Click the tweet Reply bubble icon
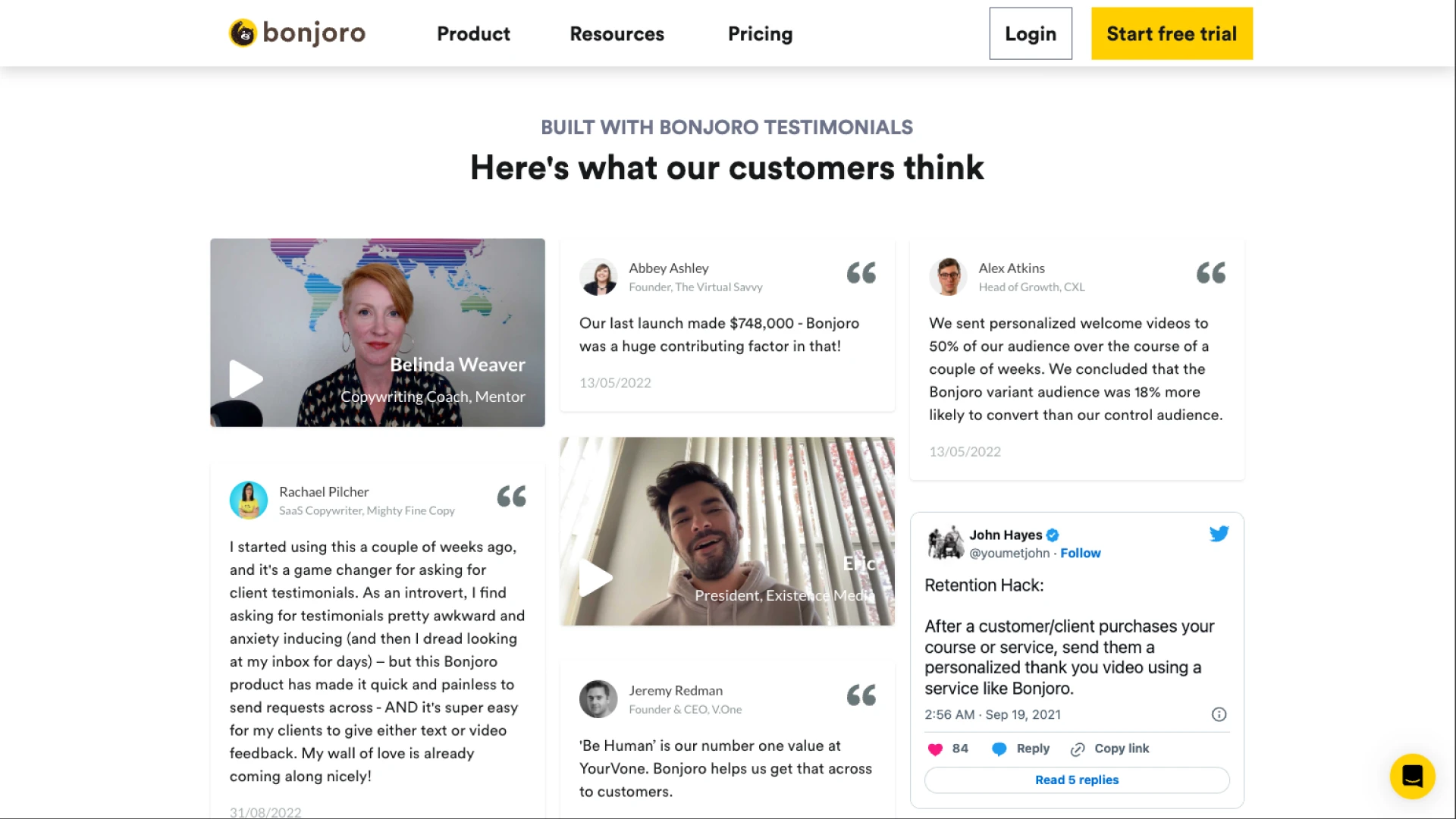Image resolution: width=1456 pixels, height=819 pixels. tap(999, 749)
